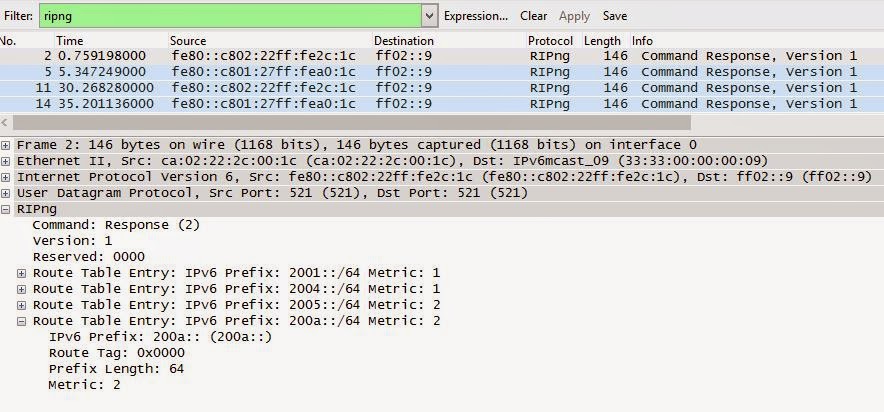Select packet number 5 in list
This screenshot has width=884, height=412.
(300, 72)
